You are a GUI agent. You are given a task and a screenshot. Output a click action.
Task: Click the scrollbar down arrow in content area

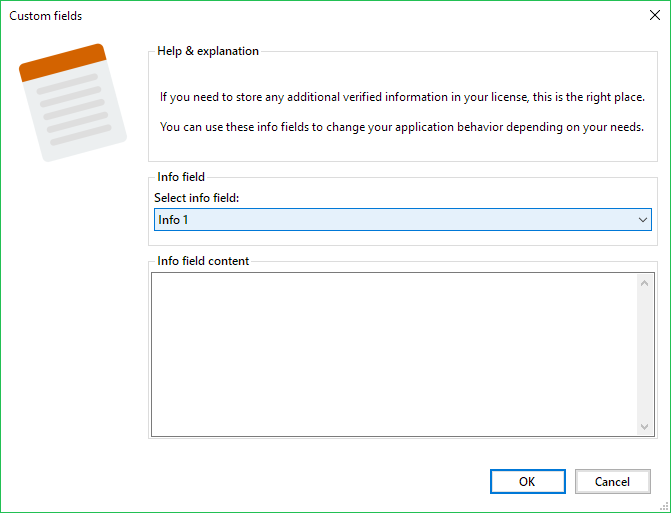click(x=644, y=427)
